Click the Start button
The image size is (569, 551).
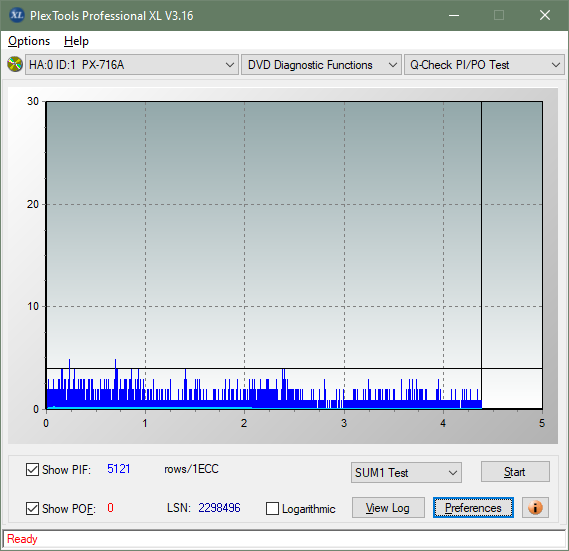515,472
